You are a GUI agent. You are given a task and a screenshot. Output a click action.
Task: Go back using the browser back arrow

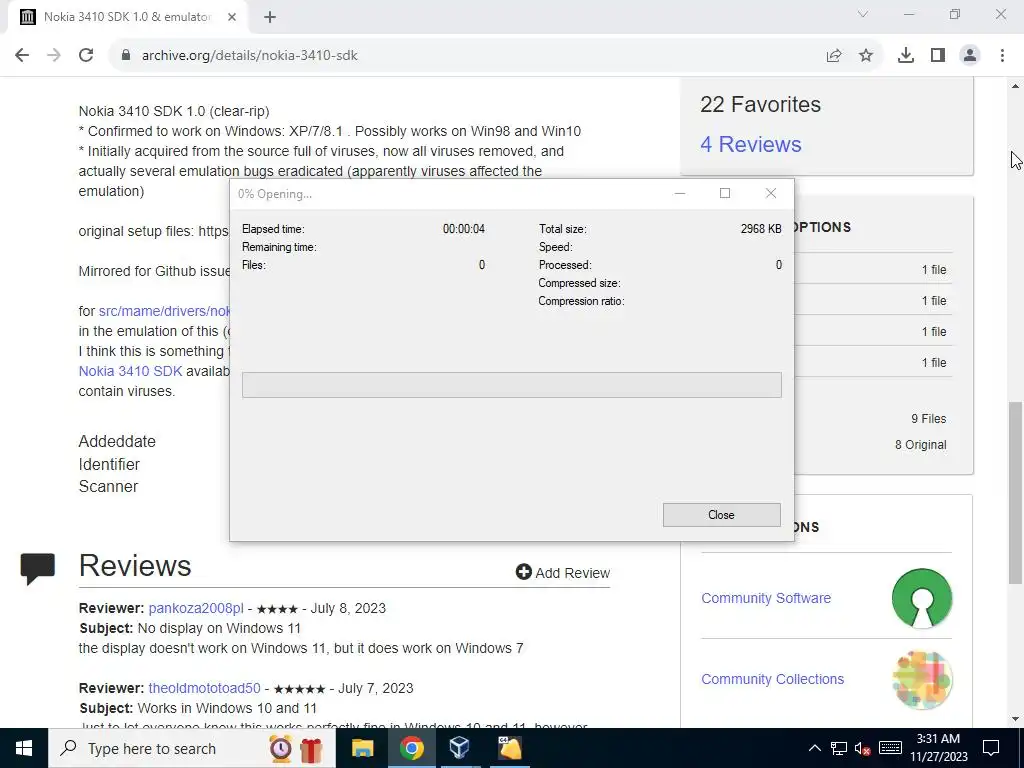click(22, 56)
